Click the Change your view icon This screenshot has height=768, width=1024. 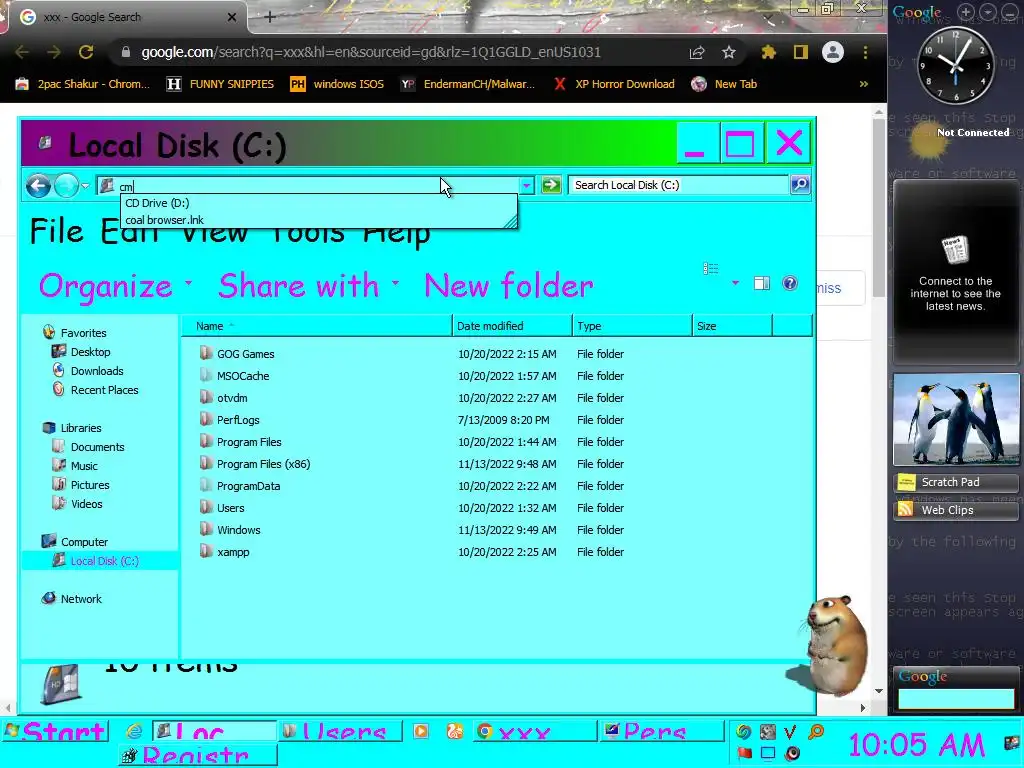coord(711,268)
